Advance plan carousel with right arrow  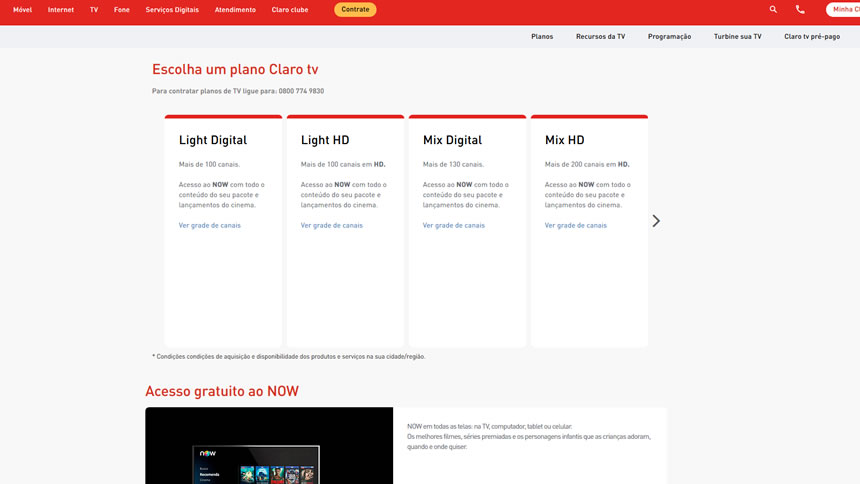(656, 221)
